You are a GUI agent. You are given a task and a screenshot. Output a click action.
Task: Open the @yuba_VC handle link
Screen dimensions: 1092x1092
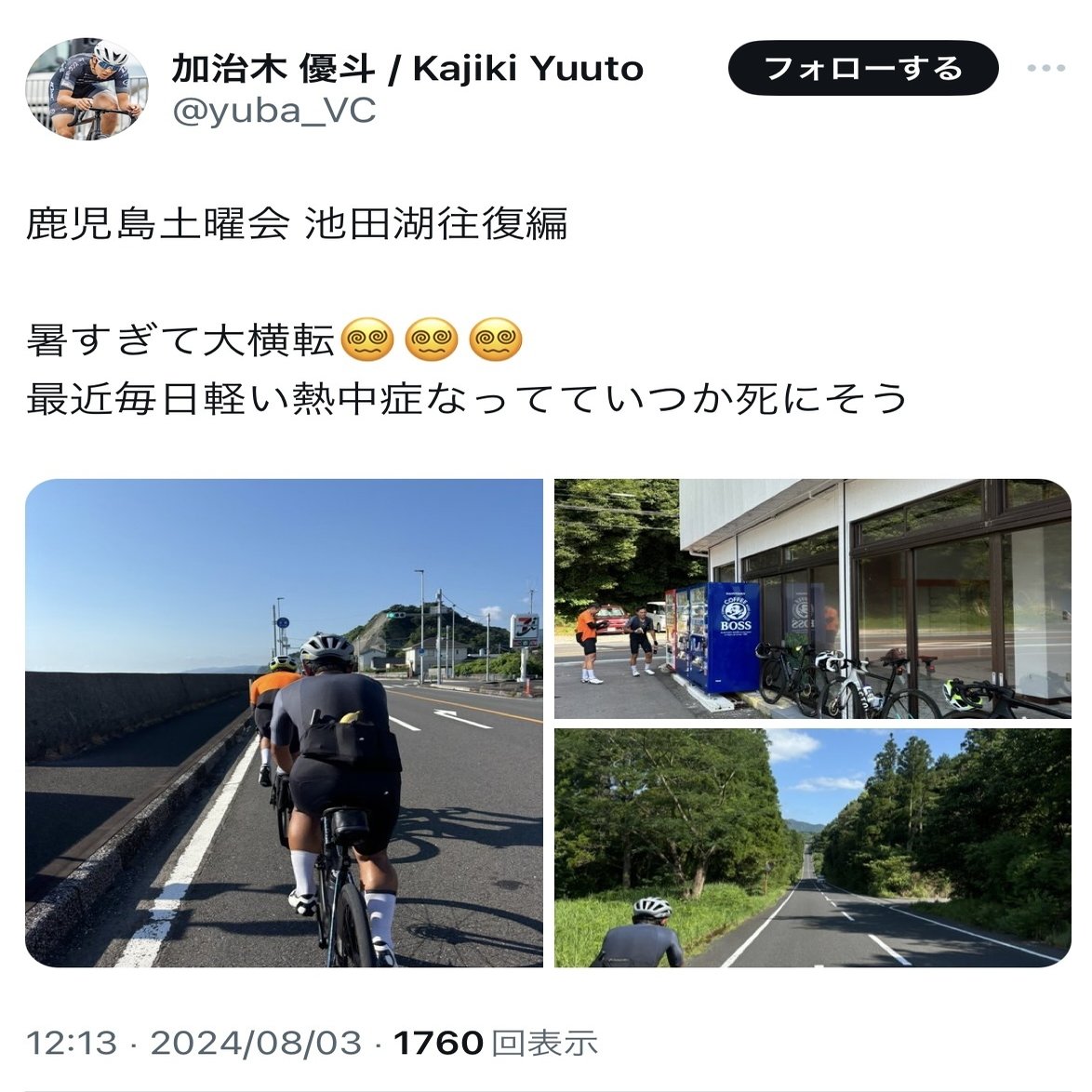(274, 111)
